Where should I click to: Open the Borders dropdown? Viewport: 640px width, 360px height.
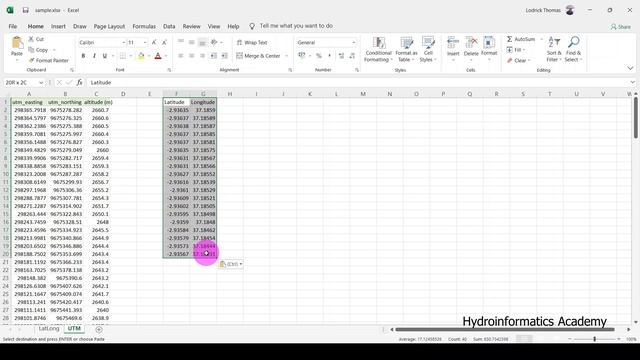(130, 56)
